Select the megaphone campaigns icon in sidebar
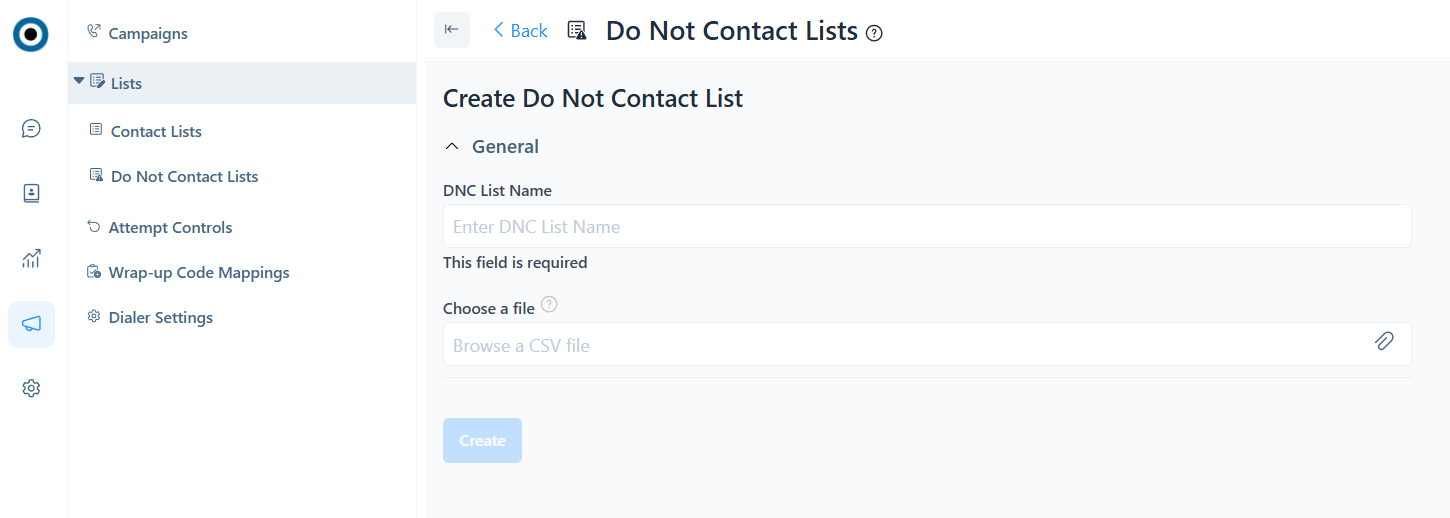 (31, 324)
